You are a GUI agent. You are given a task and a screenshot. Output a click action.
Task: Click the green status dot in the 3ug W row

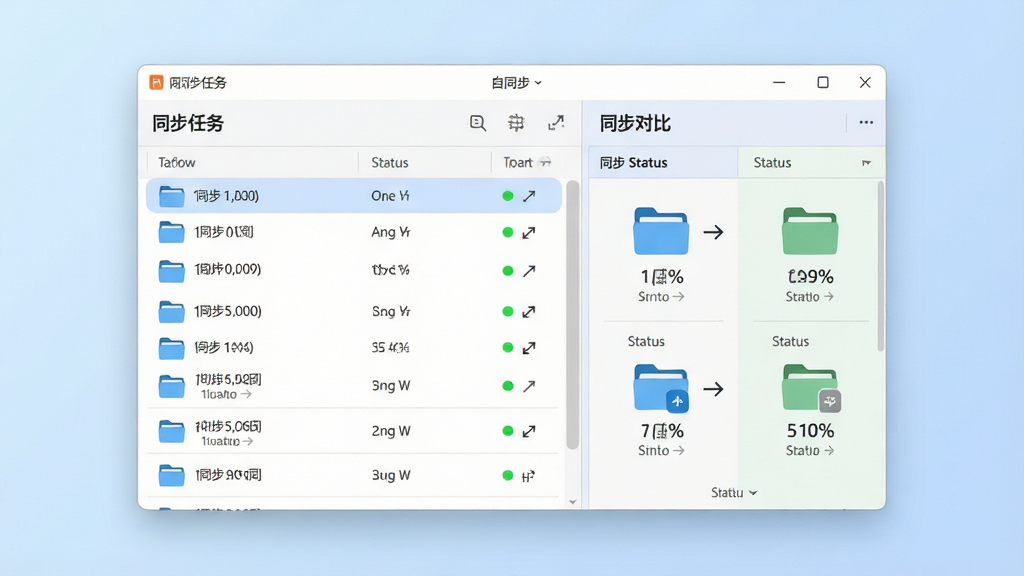pos(507,475)
